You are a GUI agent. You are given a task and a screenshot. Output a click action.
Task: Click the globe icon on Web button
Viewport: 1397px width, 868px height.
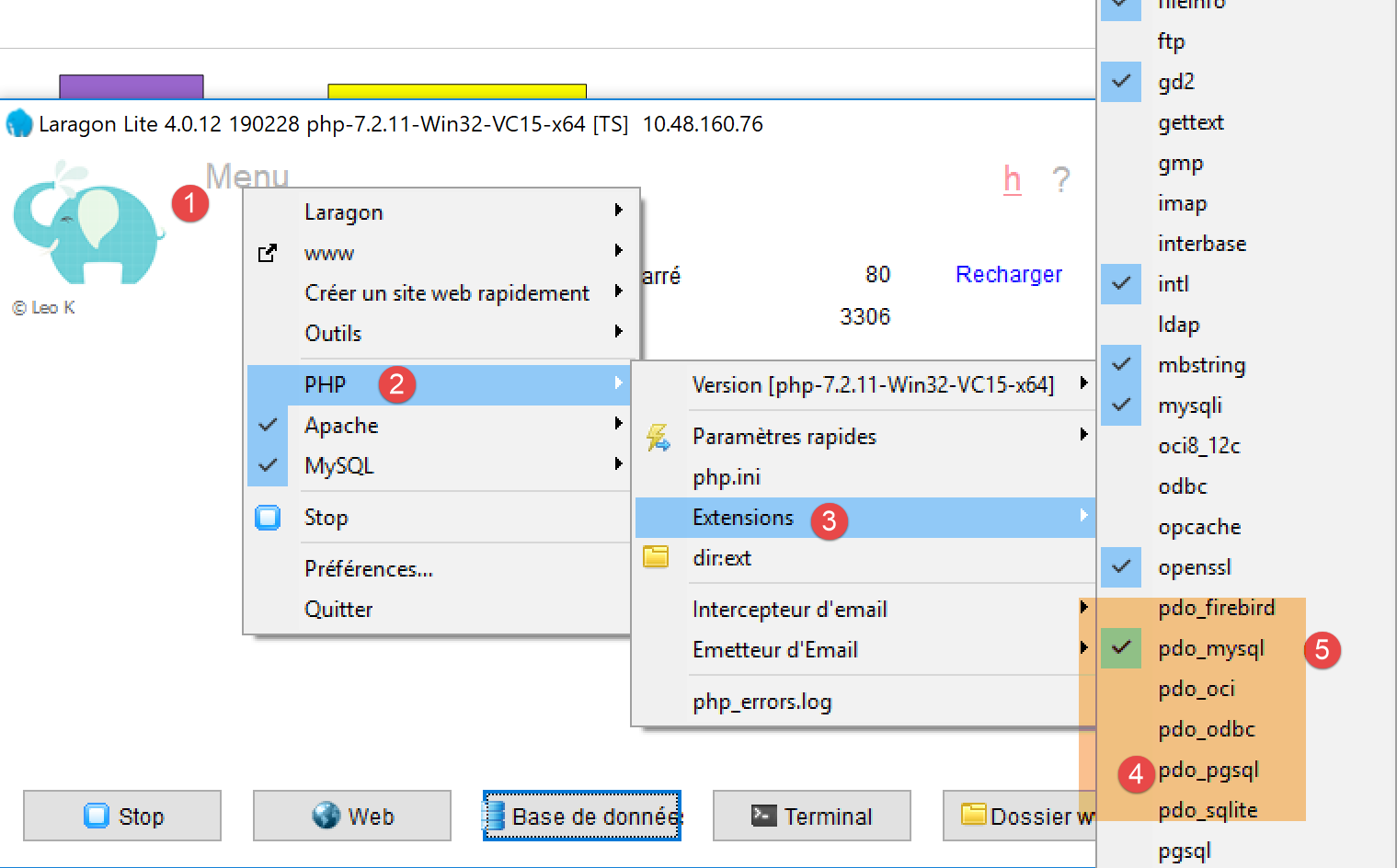tap(326, 815)
